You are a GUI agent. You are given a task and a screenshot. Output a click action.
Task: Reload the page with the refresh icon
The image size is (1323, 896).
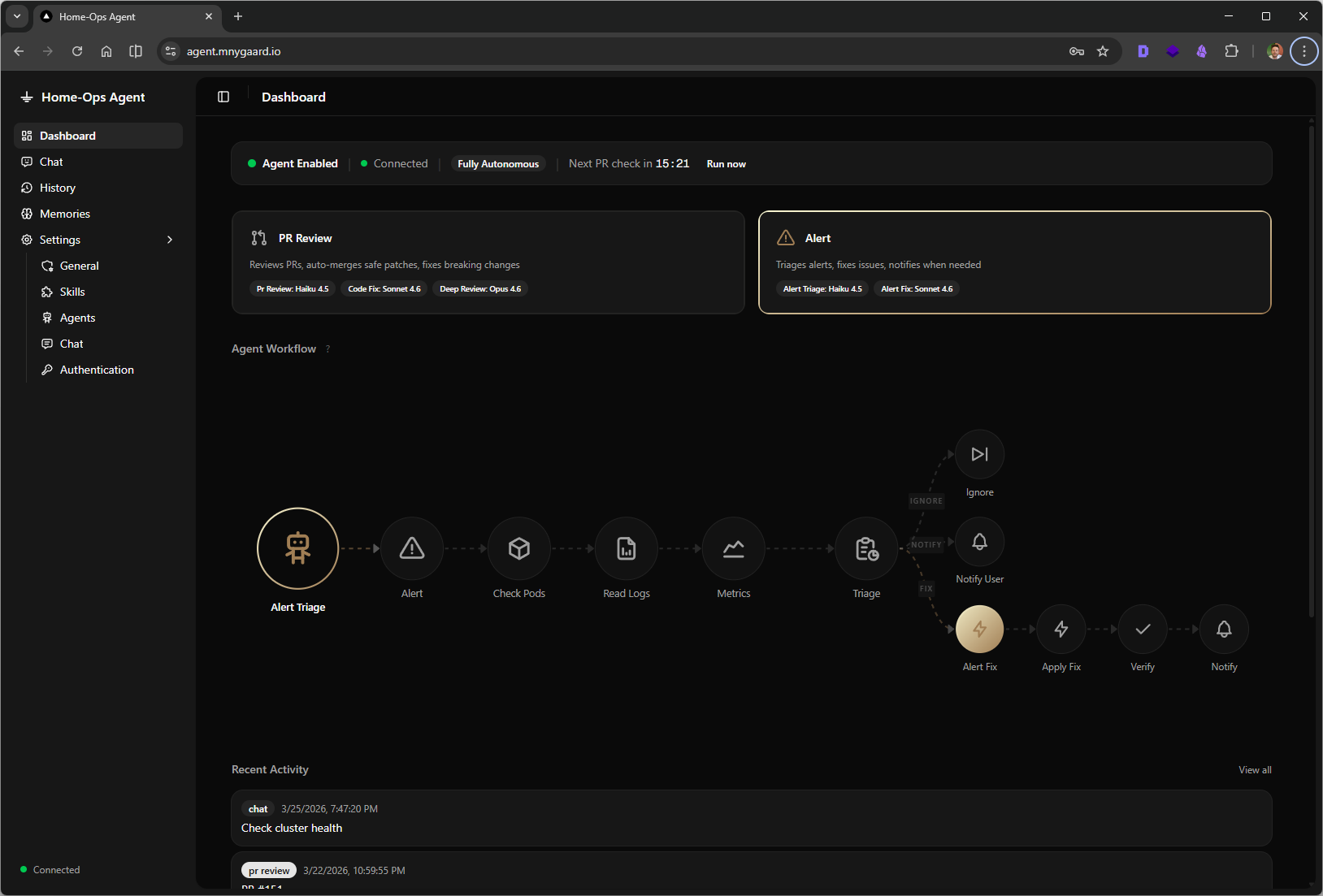(77, 51)
